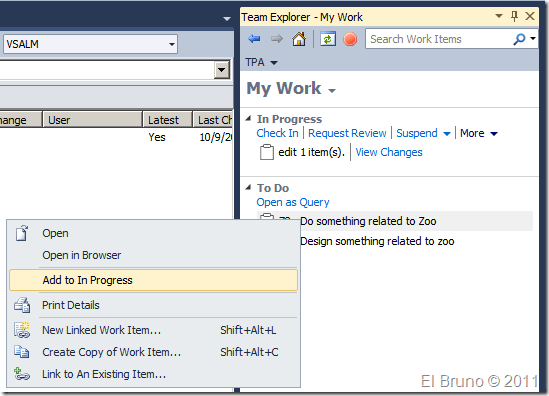
Task: Click the grey Forward arrow in Team Explorer
Action: coord(277,39)
